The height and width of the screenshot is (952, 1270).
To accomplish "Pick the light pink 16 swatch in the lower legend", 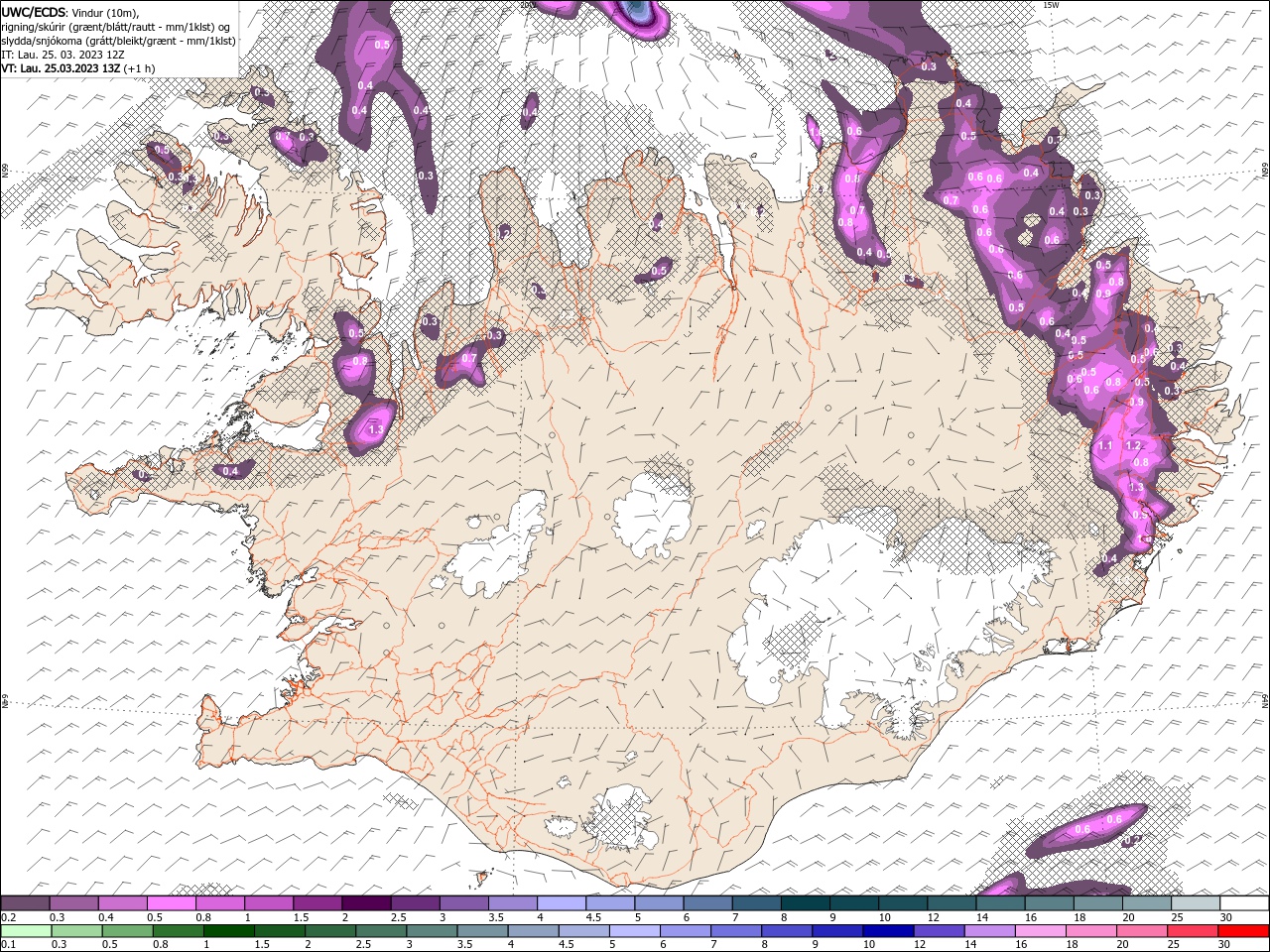I will 1039,931.
